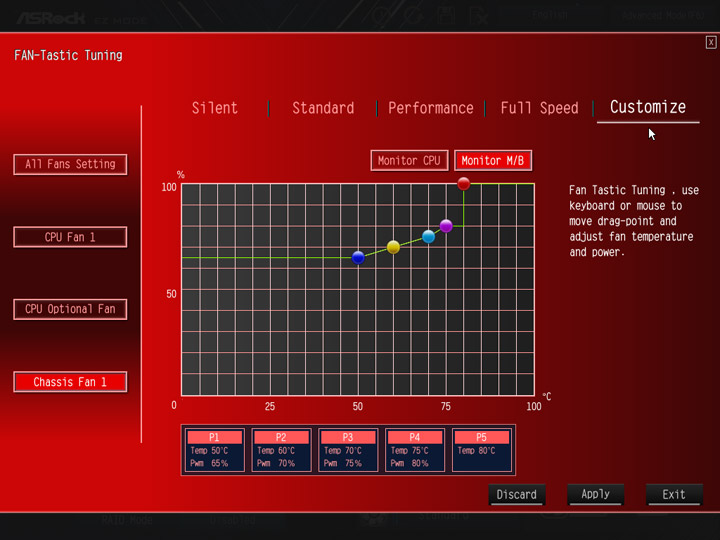Select the yellow P2 drag-point
Viewport: 720px width, 540px height.
(393, 247)
